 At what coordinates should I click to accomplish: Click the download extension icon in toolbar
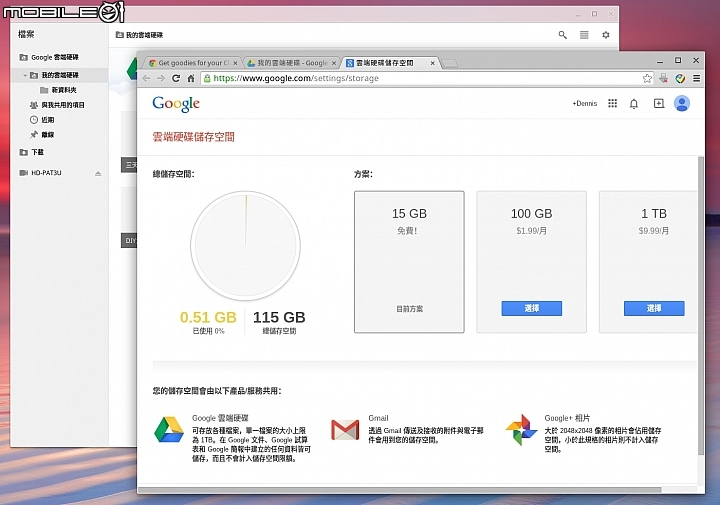pos(664,79)
